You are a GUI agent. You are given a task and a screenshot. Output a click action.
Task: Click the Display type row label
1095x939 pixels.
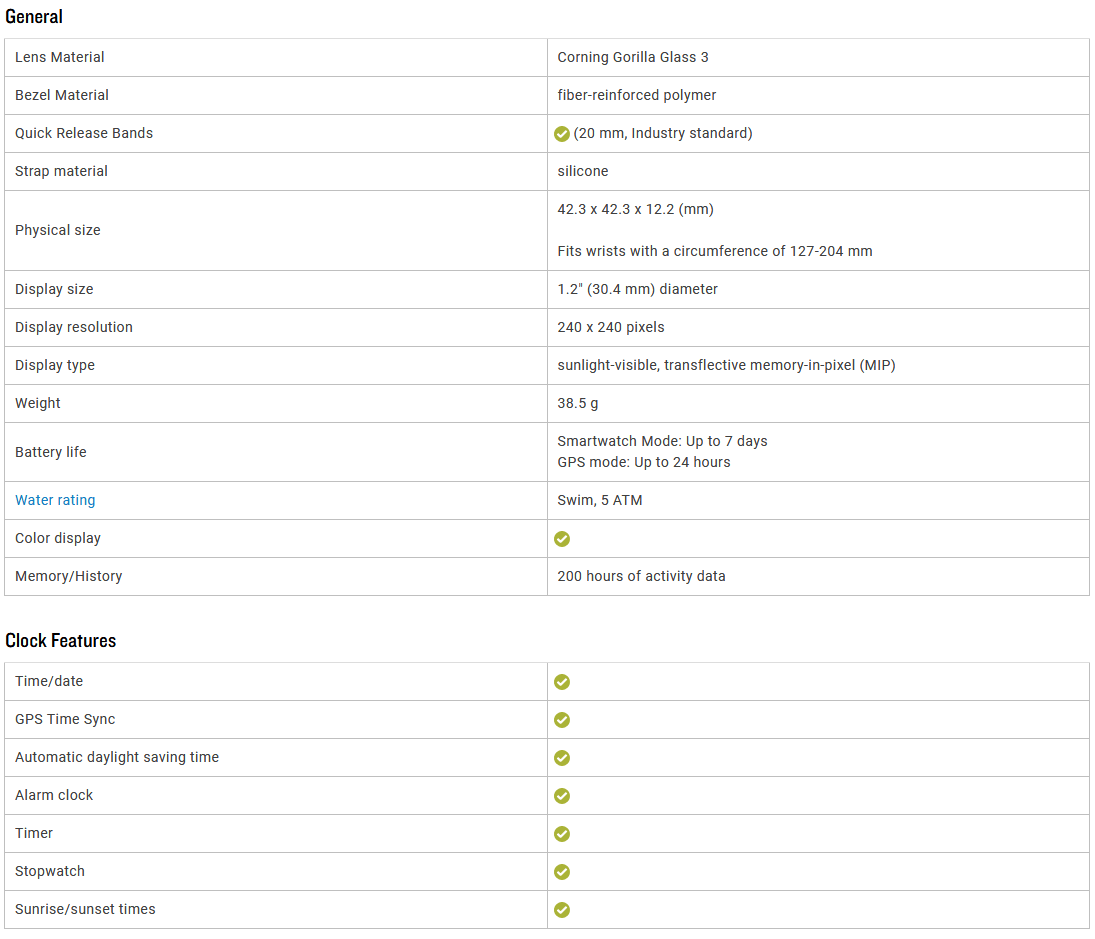coord(55,365)
